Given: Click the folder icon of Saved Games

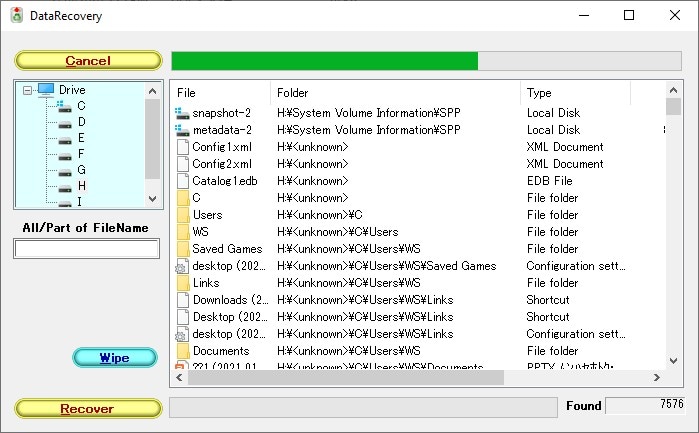Looking at the screenshot, I should pyautogui.click(x=183, y=249).
